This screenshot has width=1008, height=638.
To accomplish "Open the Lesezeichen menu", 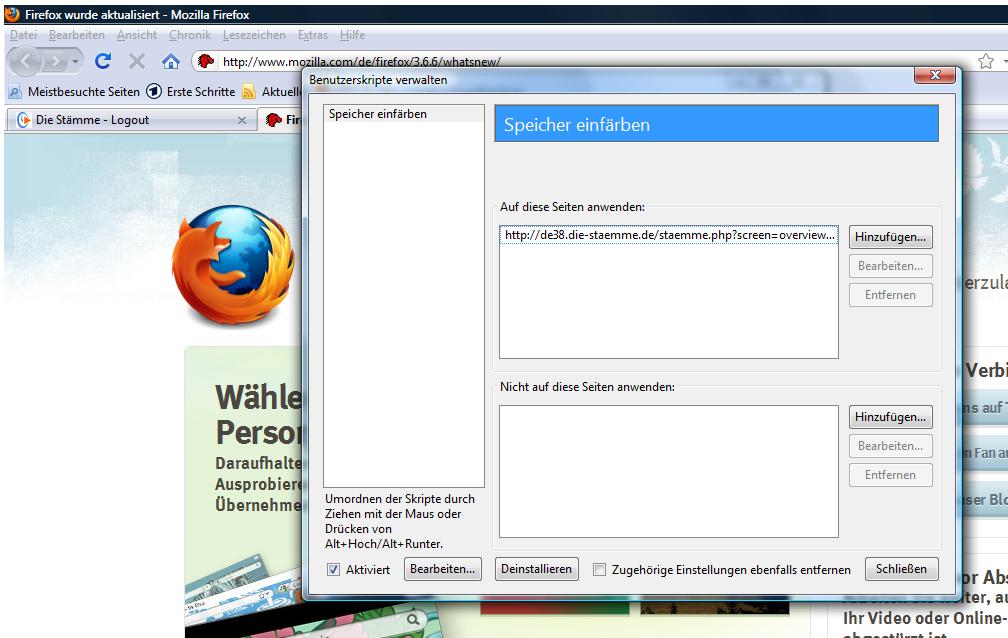I will (x=254, y=35).
